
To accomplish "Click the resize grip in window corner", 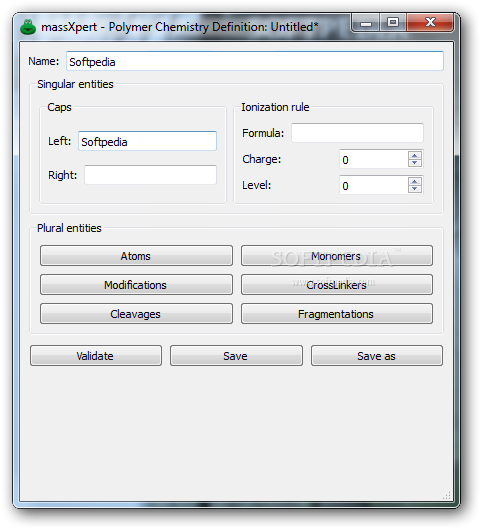I will coord(447,495).
